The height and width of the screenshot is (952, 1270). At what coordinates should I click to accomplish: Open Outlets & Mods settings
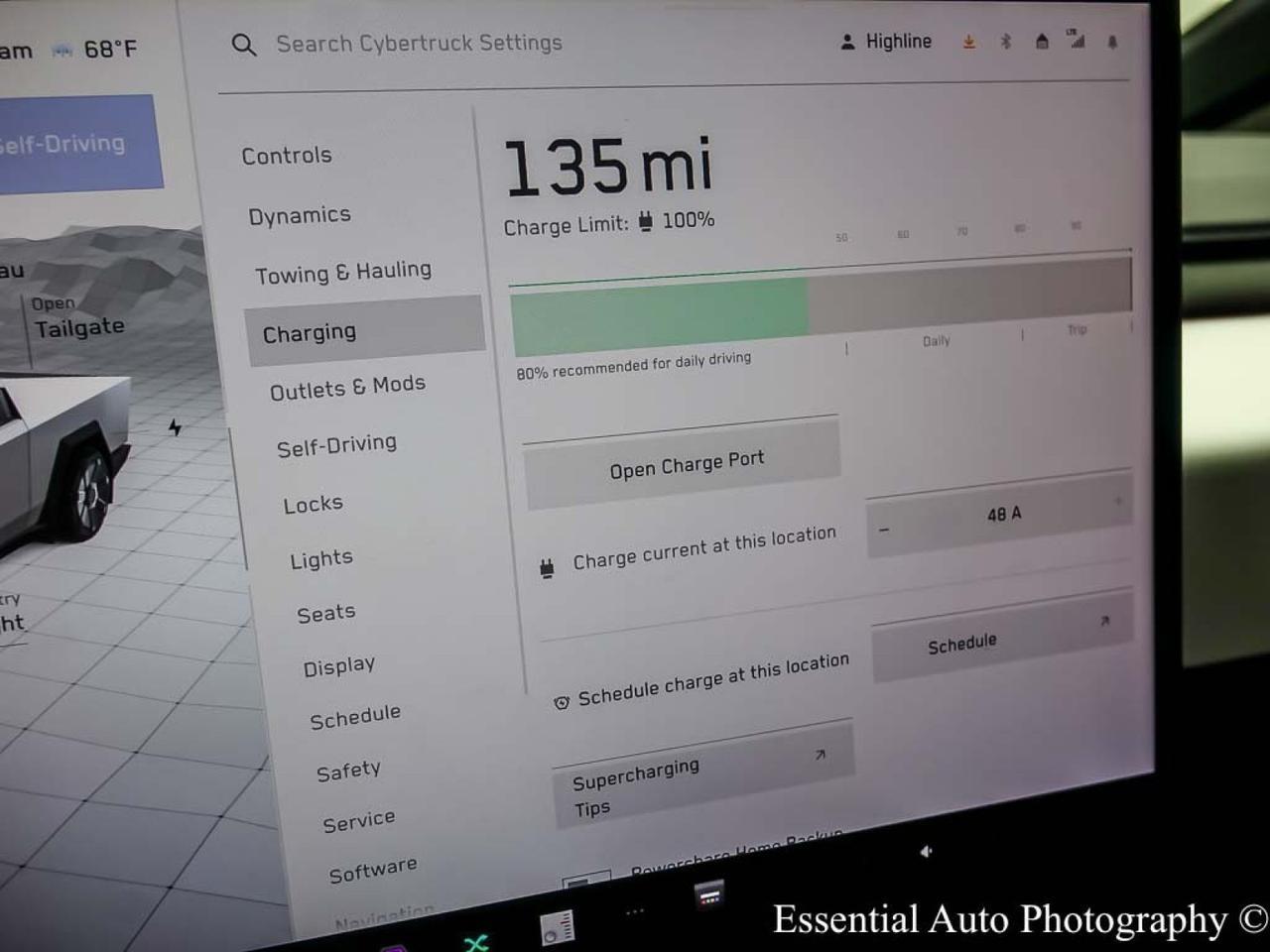pyautogui.click(x=347, y=388)
